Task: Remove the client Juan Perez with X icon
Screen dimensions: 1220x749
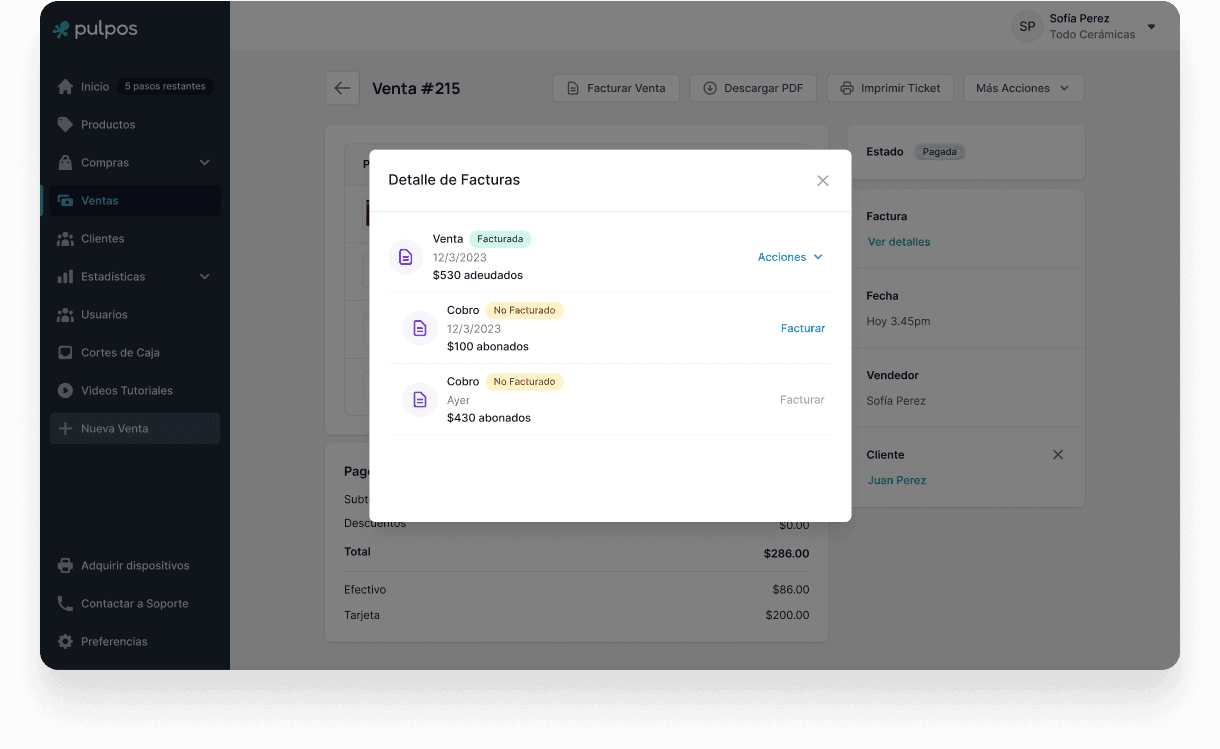Action: (x=1058, y=455)
